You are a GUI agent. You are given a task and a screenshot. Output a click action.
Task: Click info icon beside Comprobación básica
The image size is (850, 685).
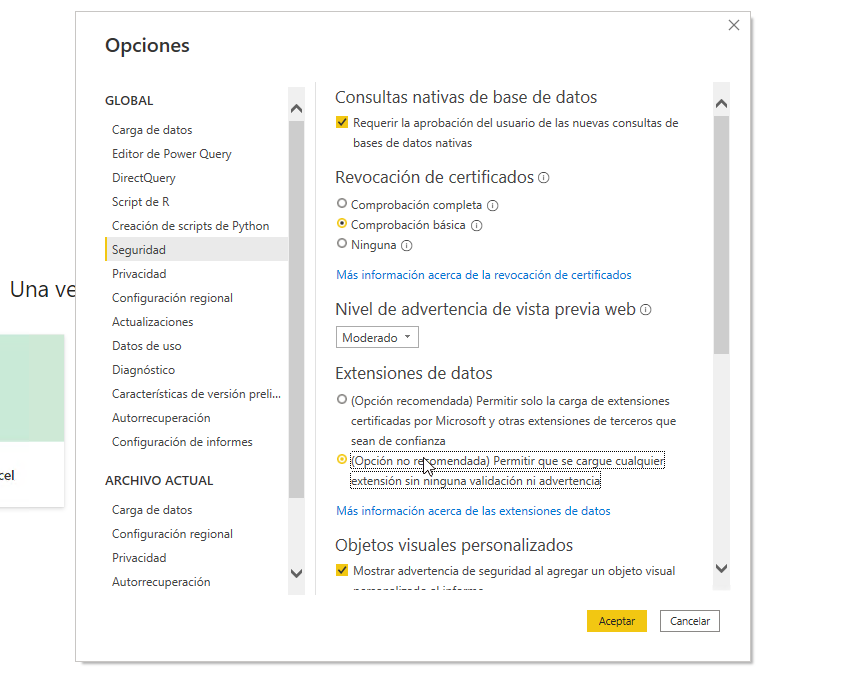[476, 225]
